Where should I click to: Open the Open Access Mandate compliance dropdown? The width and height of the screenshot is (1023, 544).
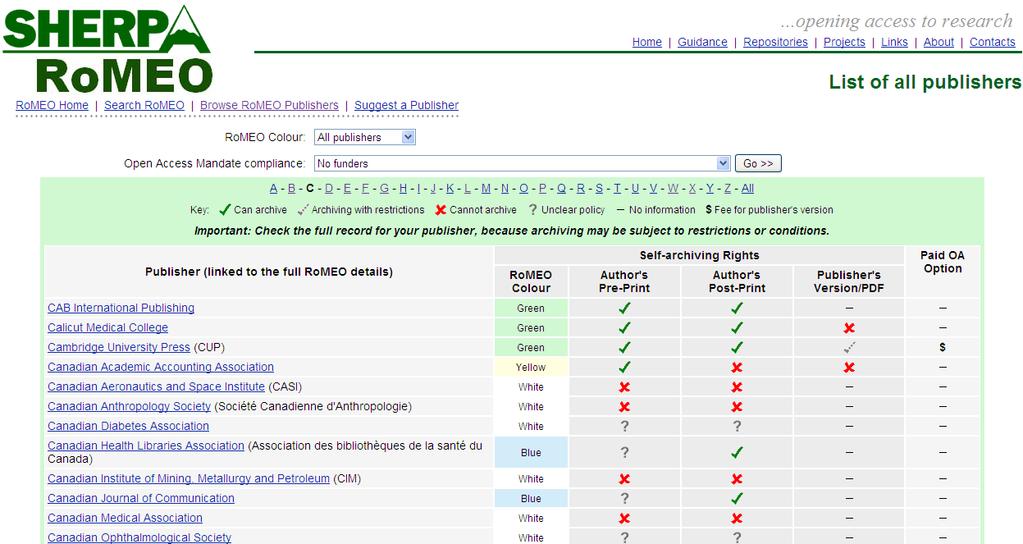point(522,163)
